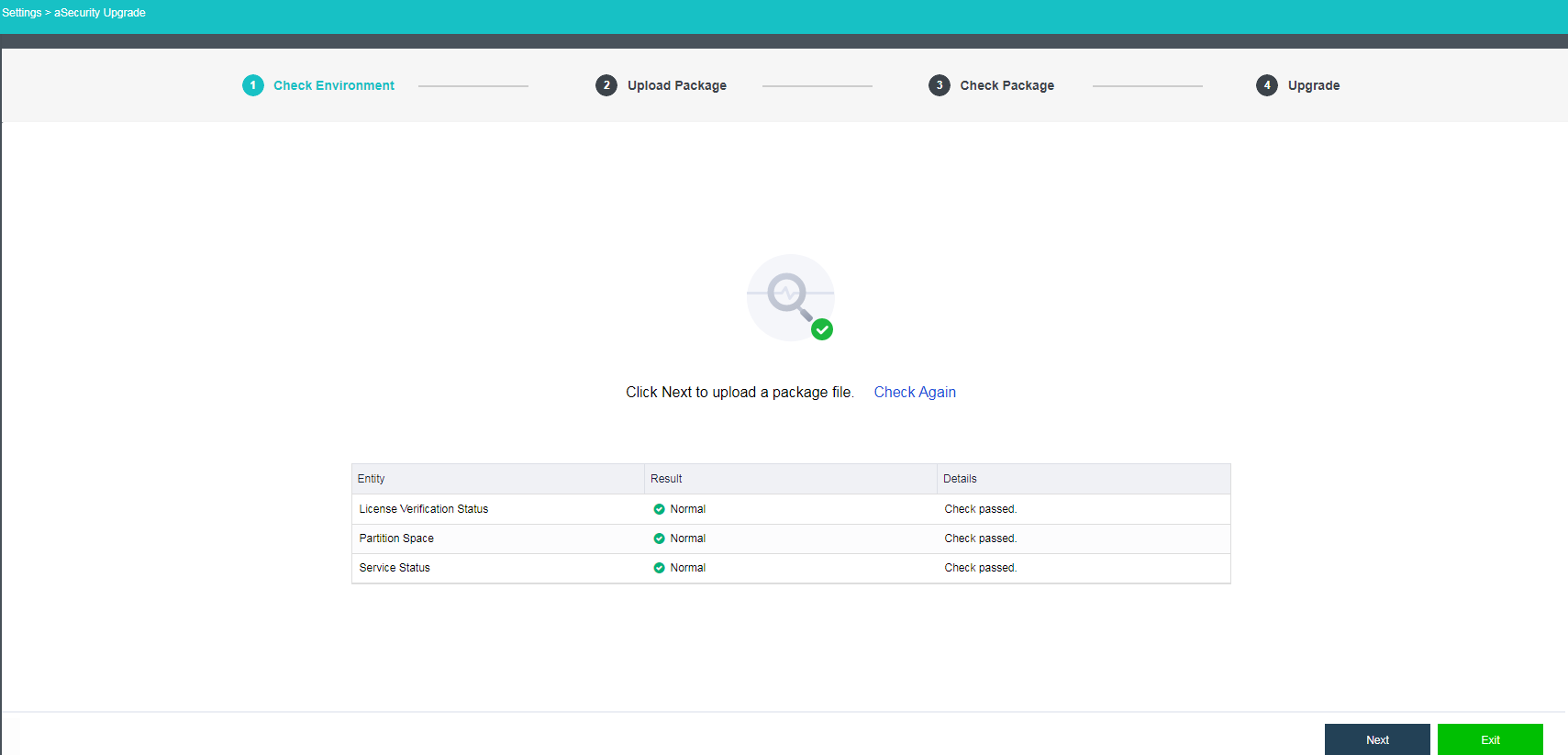Image resolution: width=1568 pixels, height=755 pixels.
Task: Click the step 2 number circle
Action: [x=606, y=85]
